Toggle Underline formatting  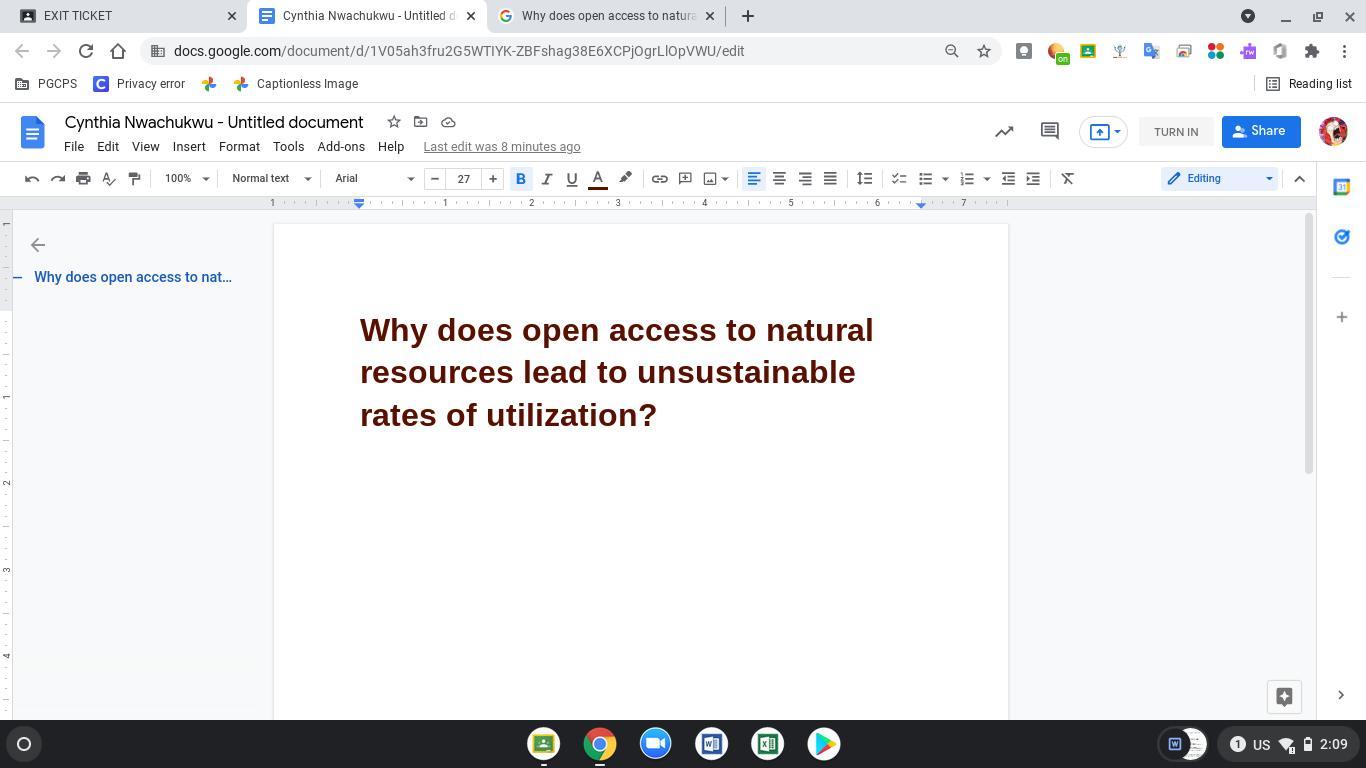point(572,179)
